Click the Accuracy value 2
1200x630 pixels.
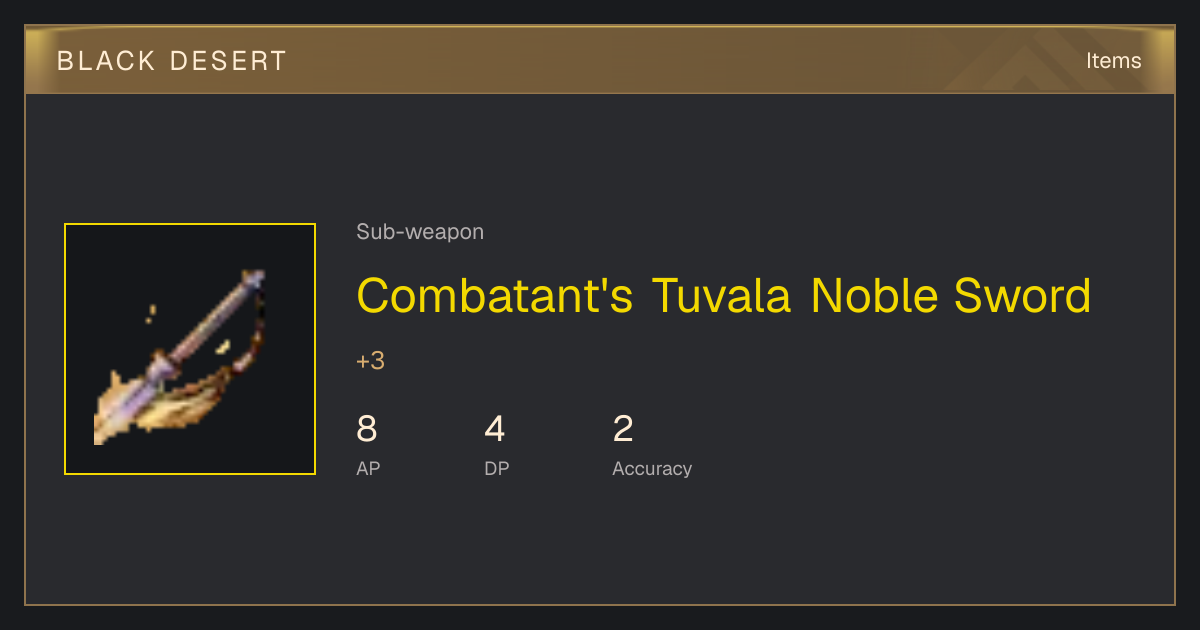(623, 429)
